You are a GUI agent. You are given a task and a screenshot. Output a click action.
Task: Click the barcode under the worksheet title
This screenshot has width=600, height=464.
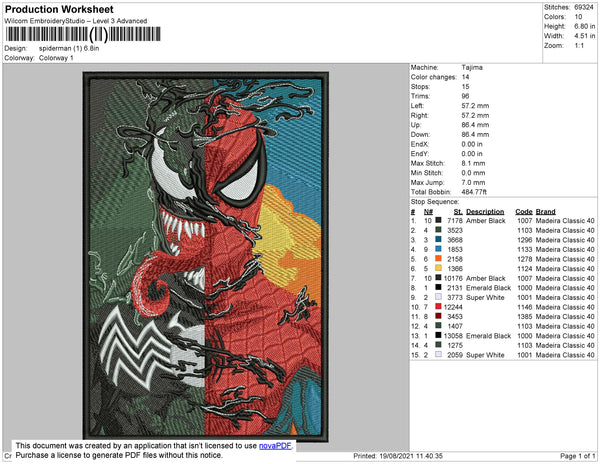coord(83,34)
